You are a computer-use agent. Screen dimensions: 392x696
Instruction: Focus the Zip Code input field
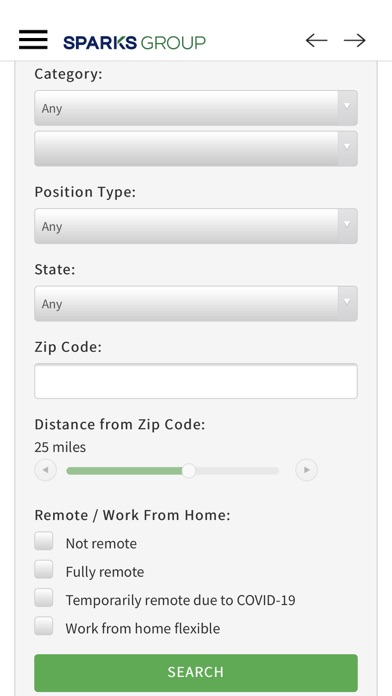point(196,381)
